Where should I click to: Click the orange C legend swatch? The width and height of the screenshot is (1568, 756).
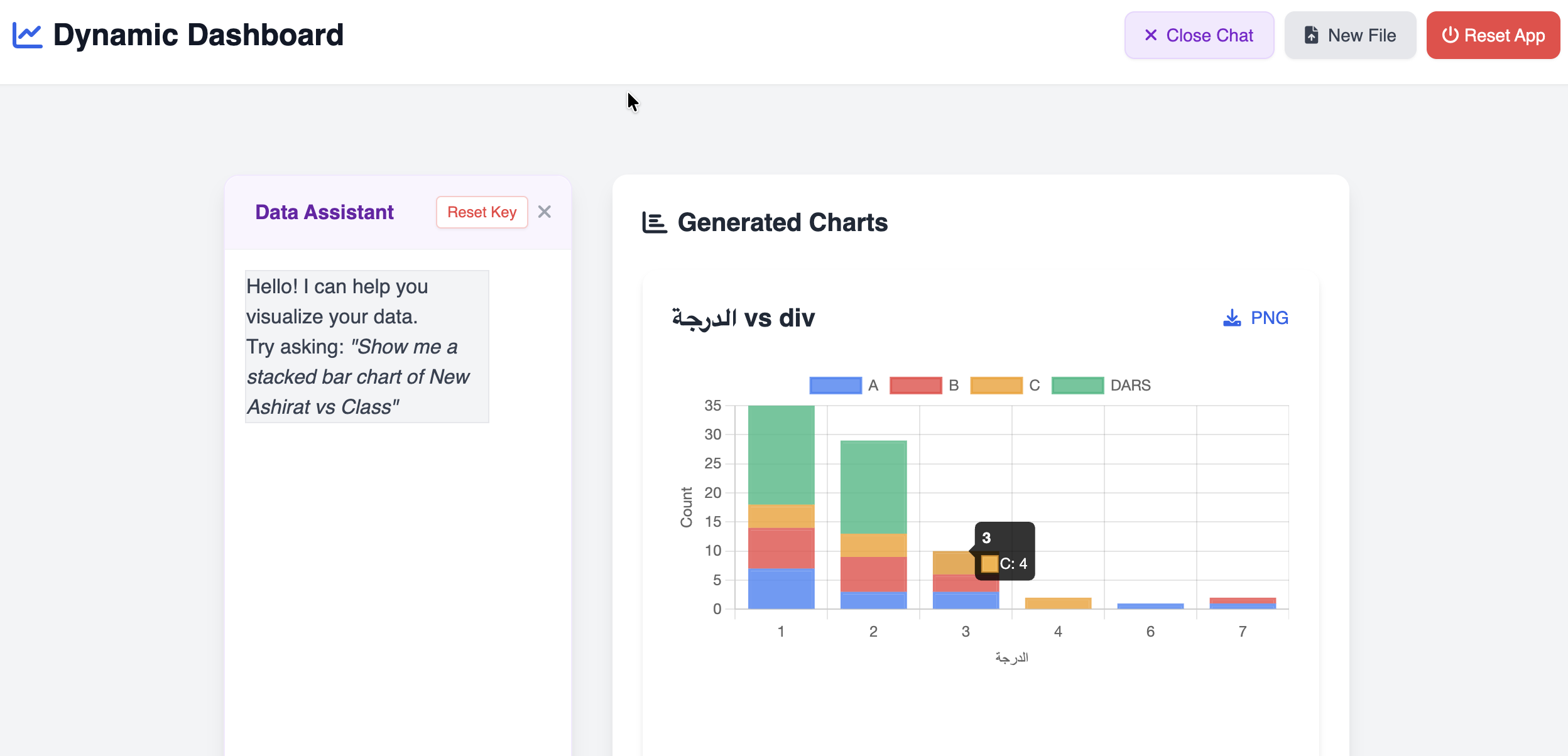click(x=996, y=385)
